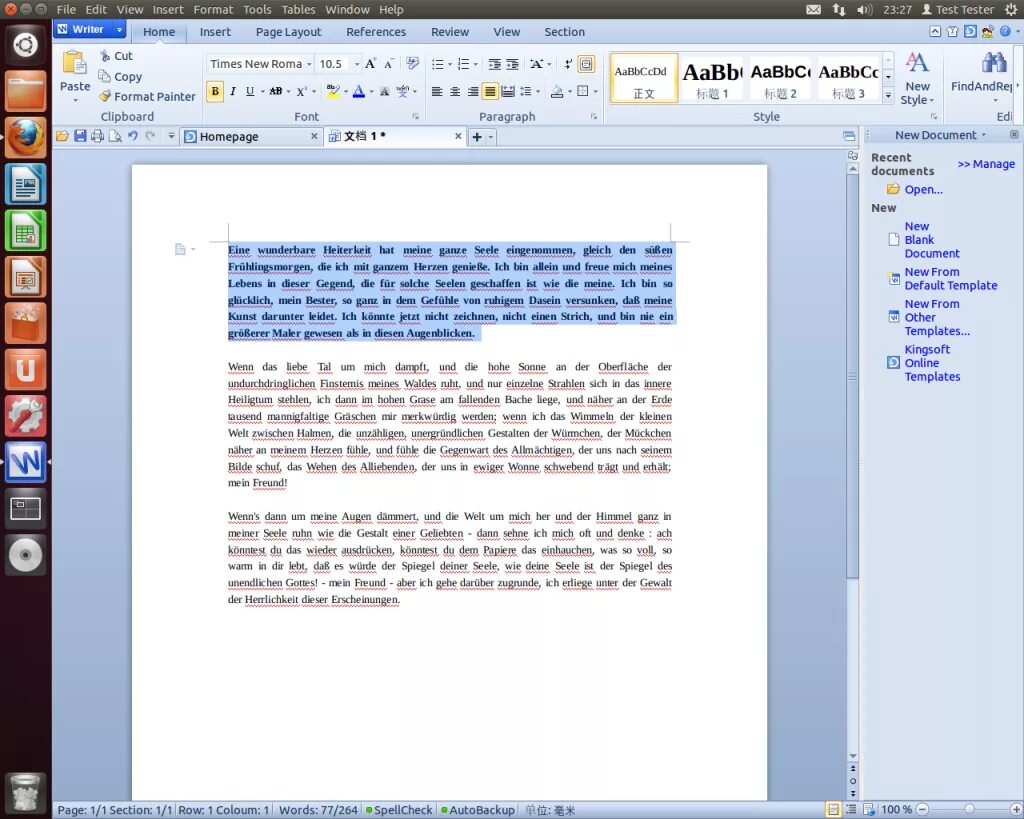The height and width of the screenshot is (819, 1024).
Task: Cut the selected text with scissors icon
Action: pos(104,56)
